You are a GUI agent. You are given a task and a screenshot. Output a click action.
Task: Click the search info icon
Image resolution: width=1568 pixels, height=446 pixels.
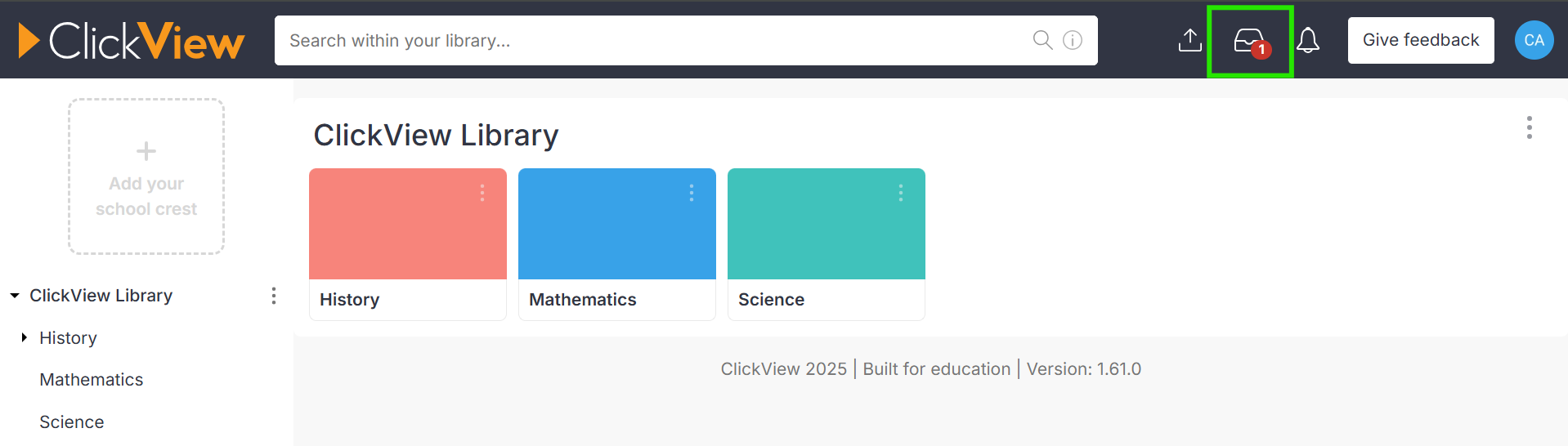click(1073, 40)
